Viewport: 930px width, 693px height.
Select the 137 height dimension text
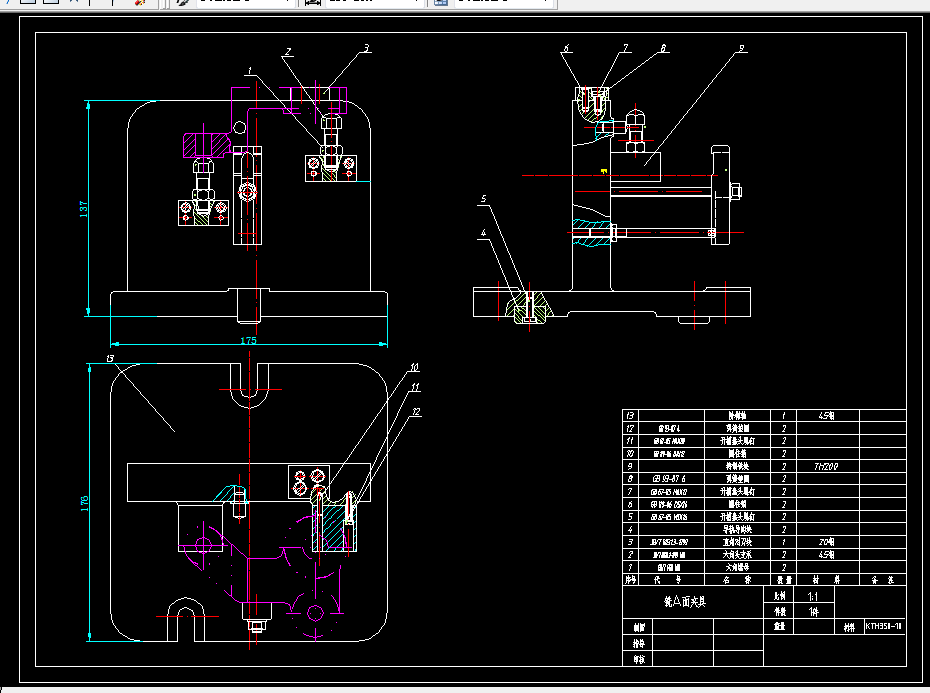[x=84, y=209]
